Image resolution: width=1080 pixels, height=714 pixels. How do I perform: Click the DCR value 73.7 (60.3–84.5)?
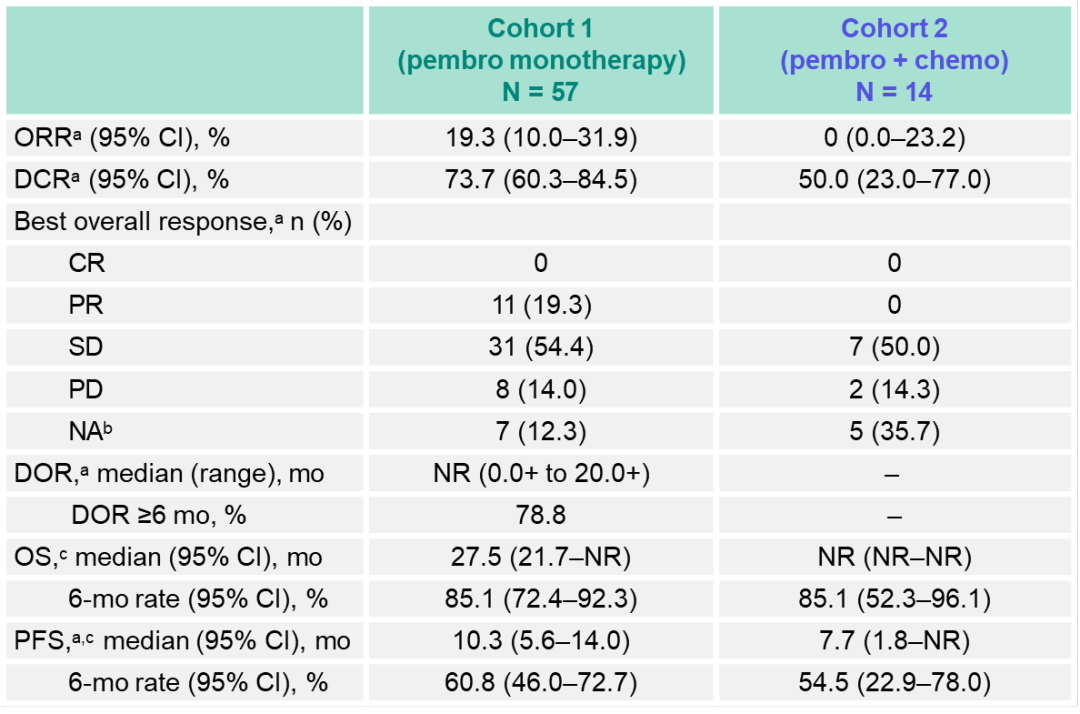[541, 180]
